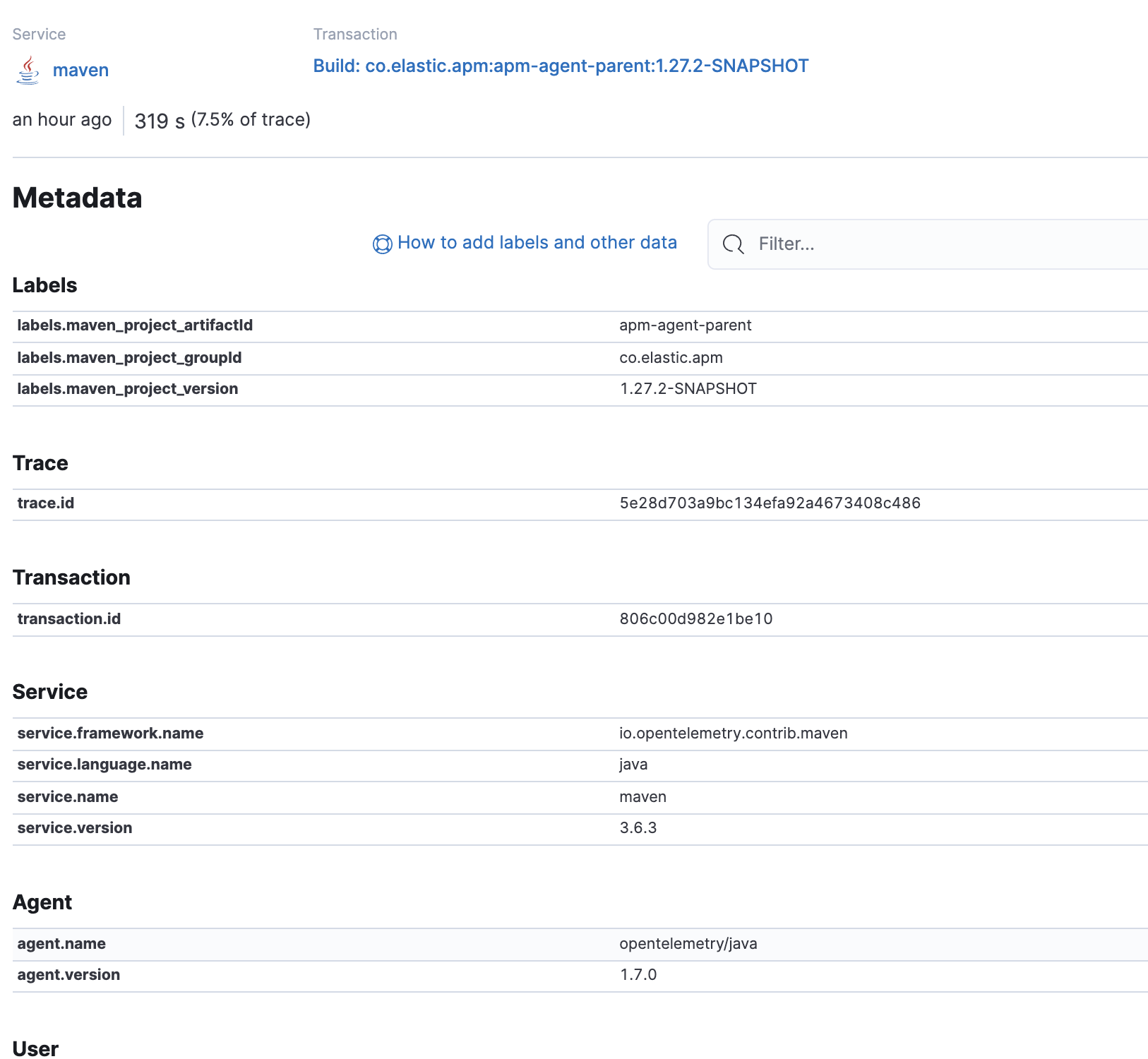Select the co.elastic.apm value
This screenshot has width=1148, height=1059.
point(671,358)
